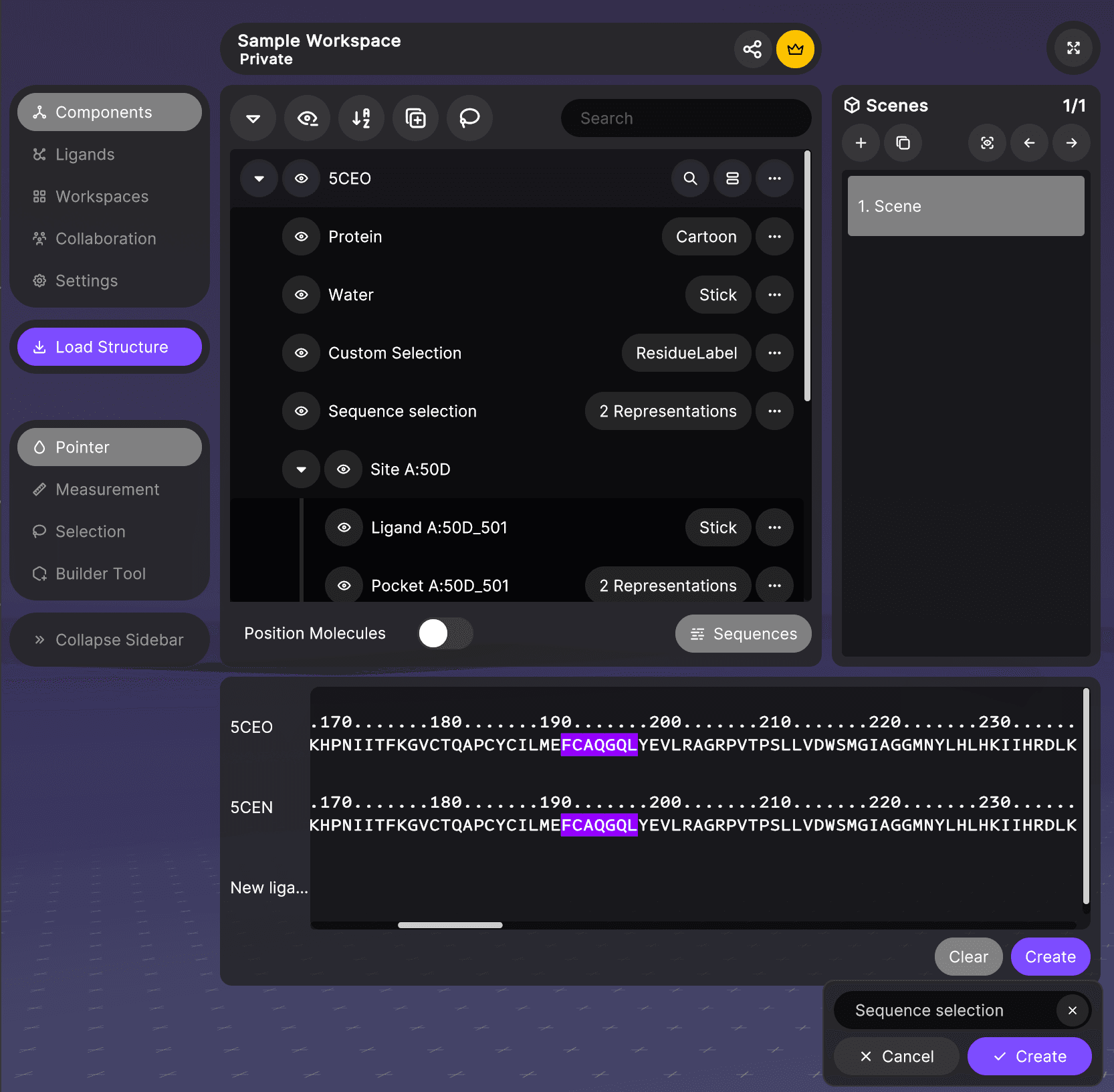Open the Ligands sidebar tab

pyautogui.click(x=85, y=154)
